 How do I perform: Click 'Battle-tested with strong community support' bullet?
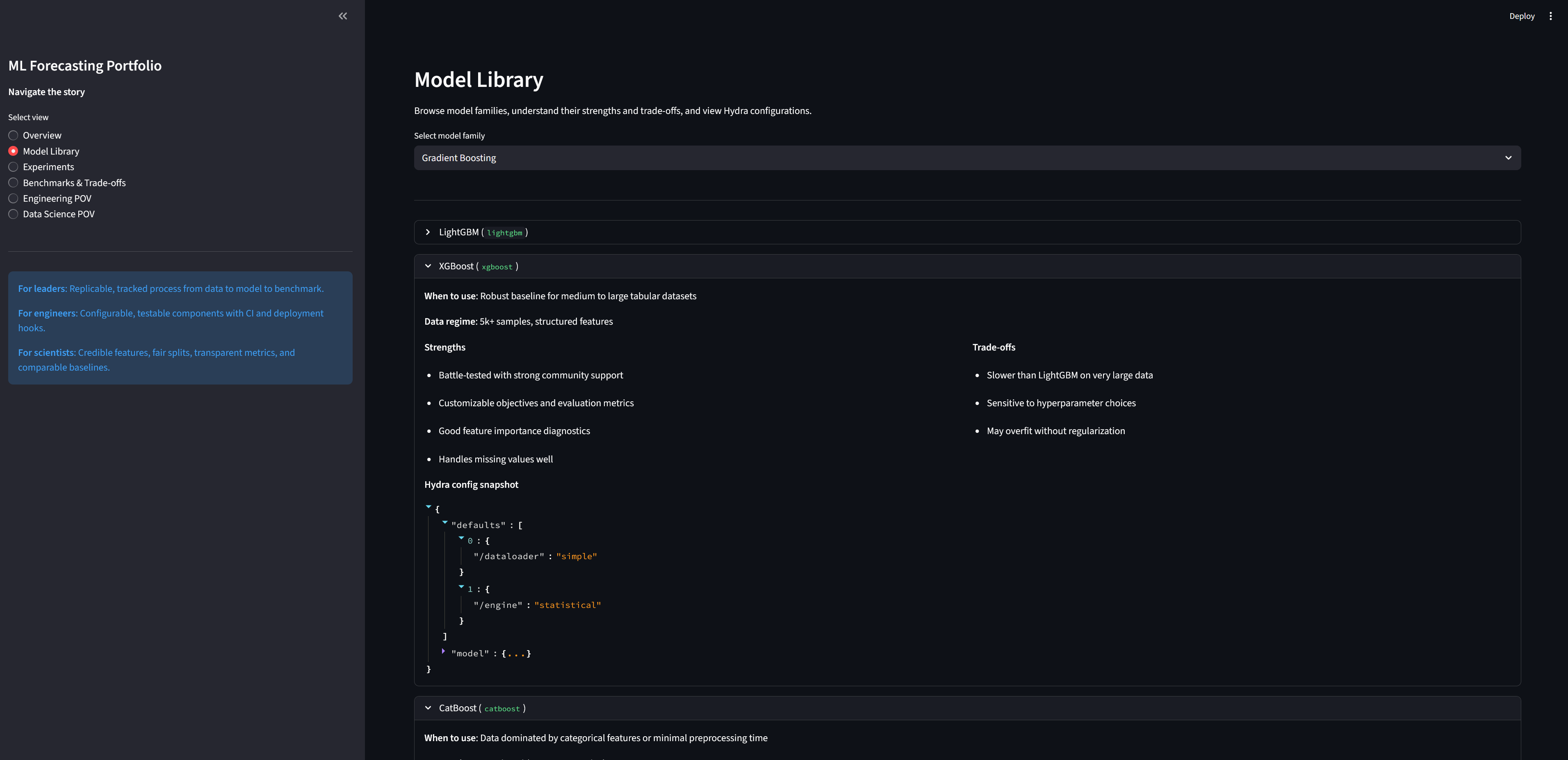(x=531, y=375)
